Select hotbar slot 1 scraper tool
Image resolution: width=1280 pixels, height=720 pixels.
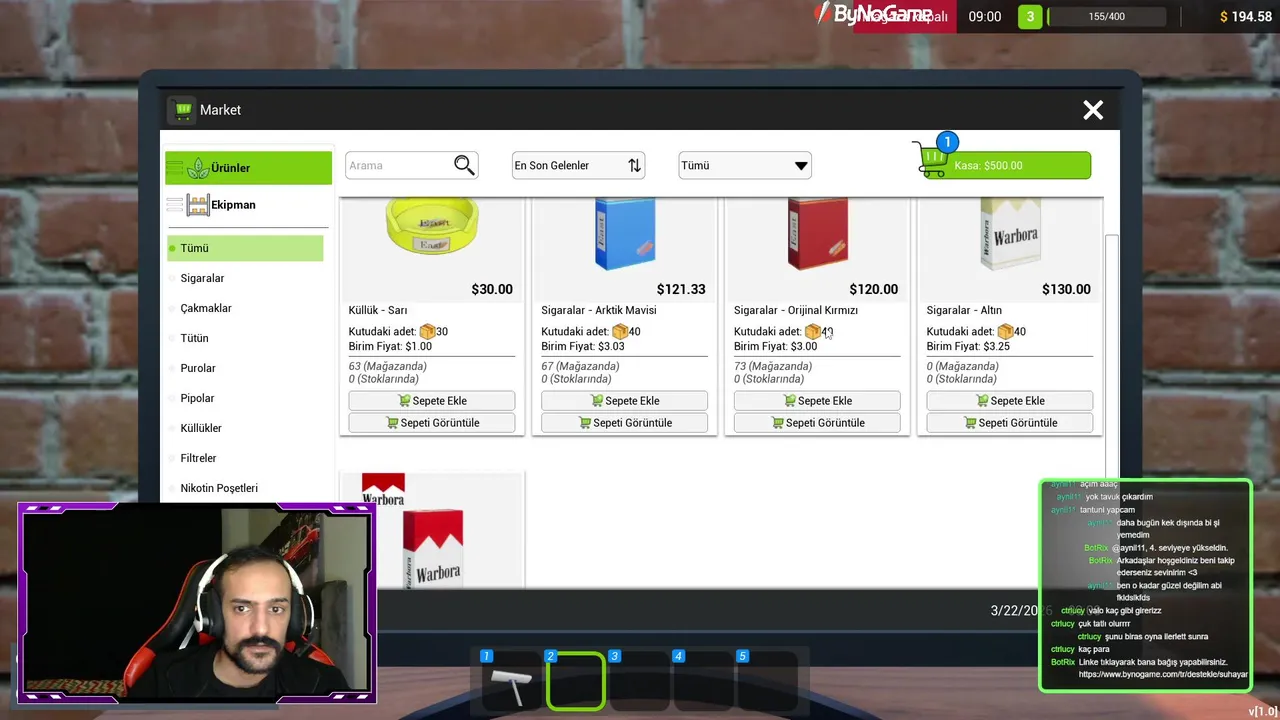point(511,683)
